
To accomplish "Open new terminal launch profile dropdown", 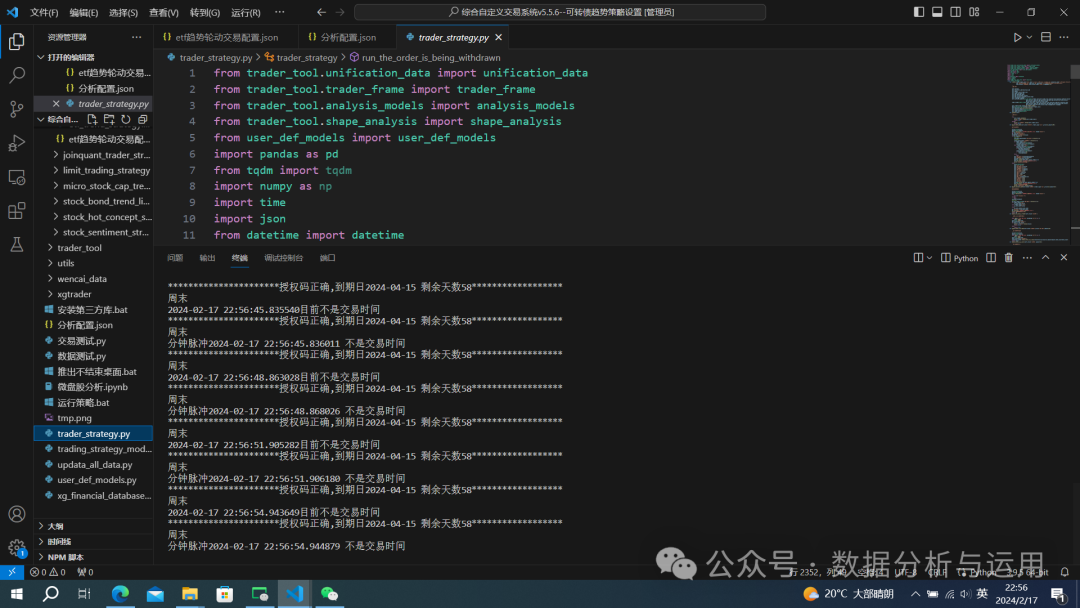I will click(x=929, y=258).
